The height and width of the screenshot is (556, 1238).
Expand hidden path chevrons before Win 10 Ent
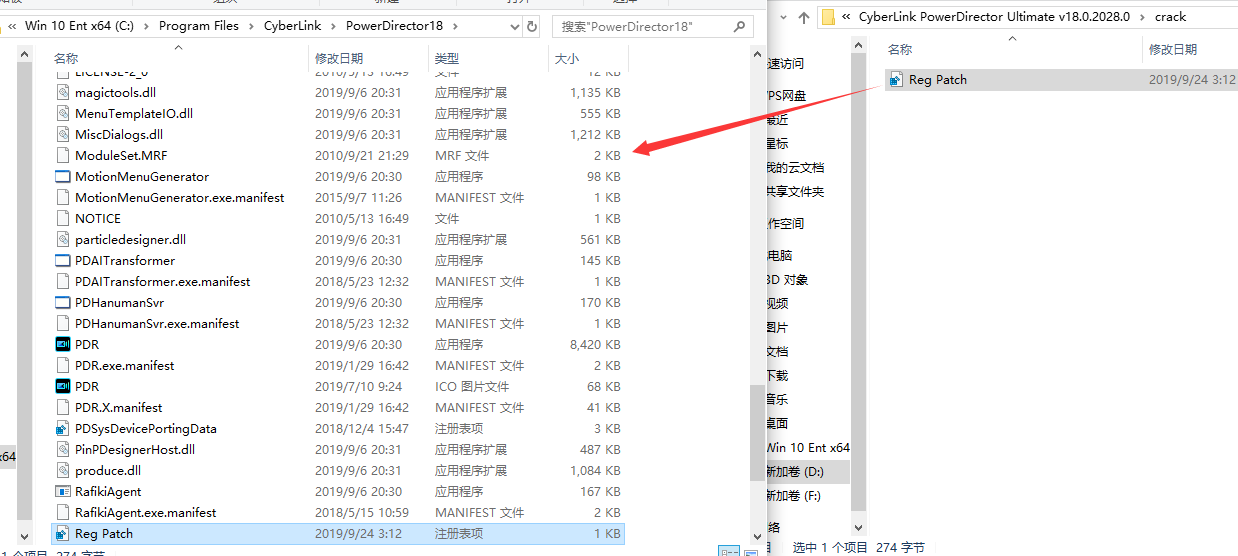(x=13, y=25)
